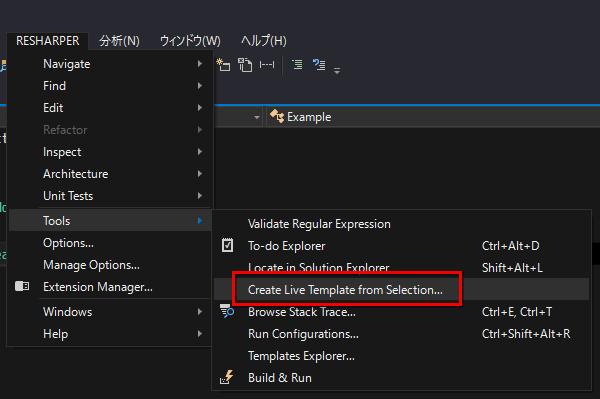Click the indent lines toolbar icon
Image resolution: width=600 pixels, height=399 pixels.
tap(297, 64)
